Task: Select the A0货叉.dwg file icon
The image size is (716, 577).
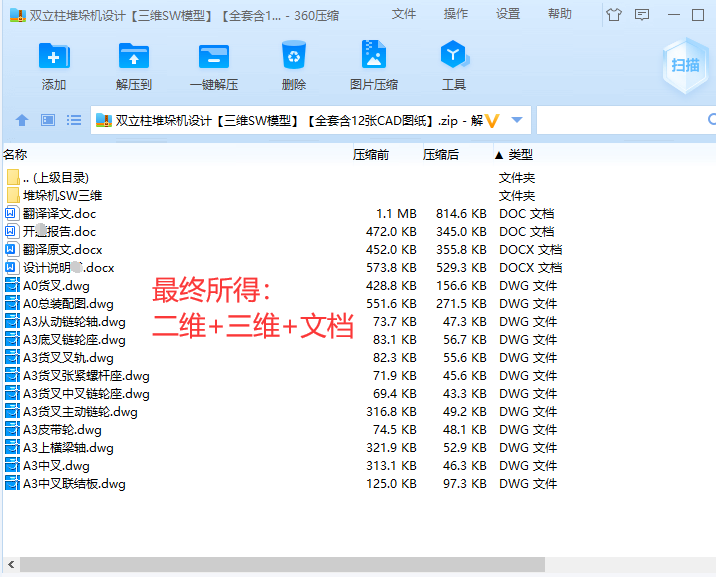Action: (12, 285)
